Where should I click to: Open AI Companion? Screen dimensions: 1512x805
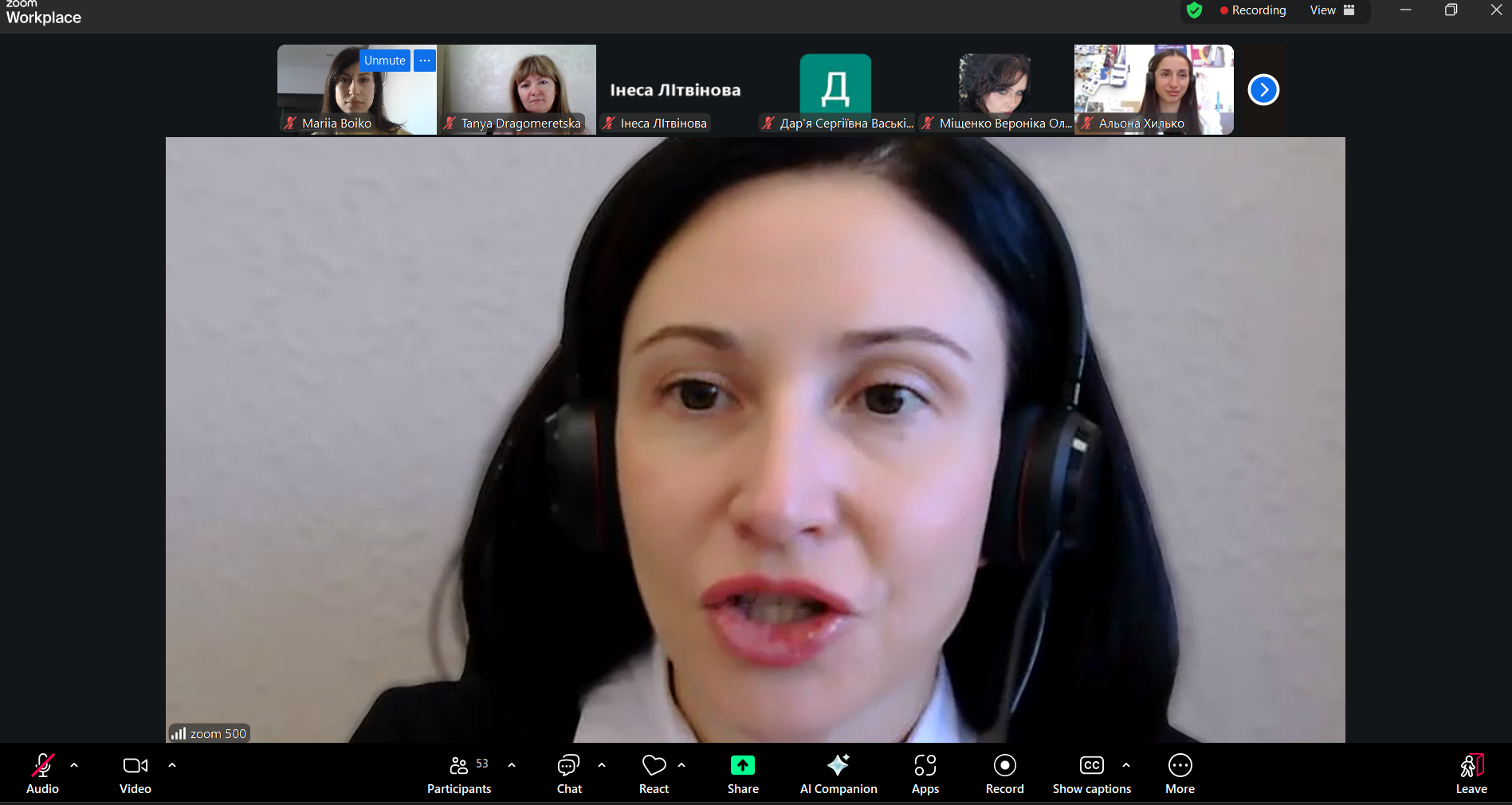[838, 775]
